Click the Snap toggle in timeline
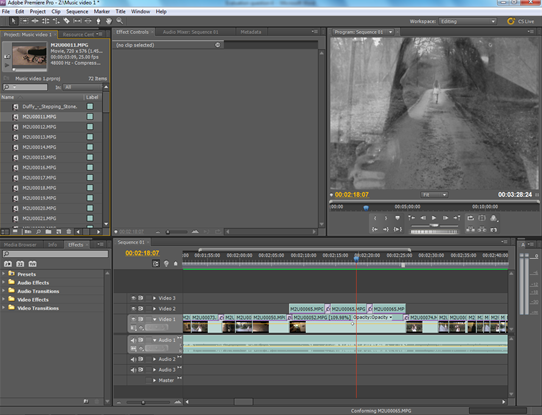 156,264
